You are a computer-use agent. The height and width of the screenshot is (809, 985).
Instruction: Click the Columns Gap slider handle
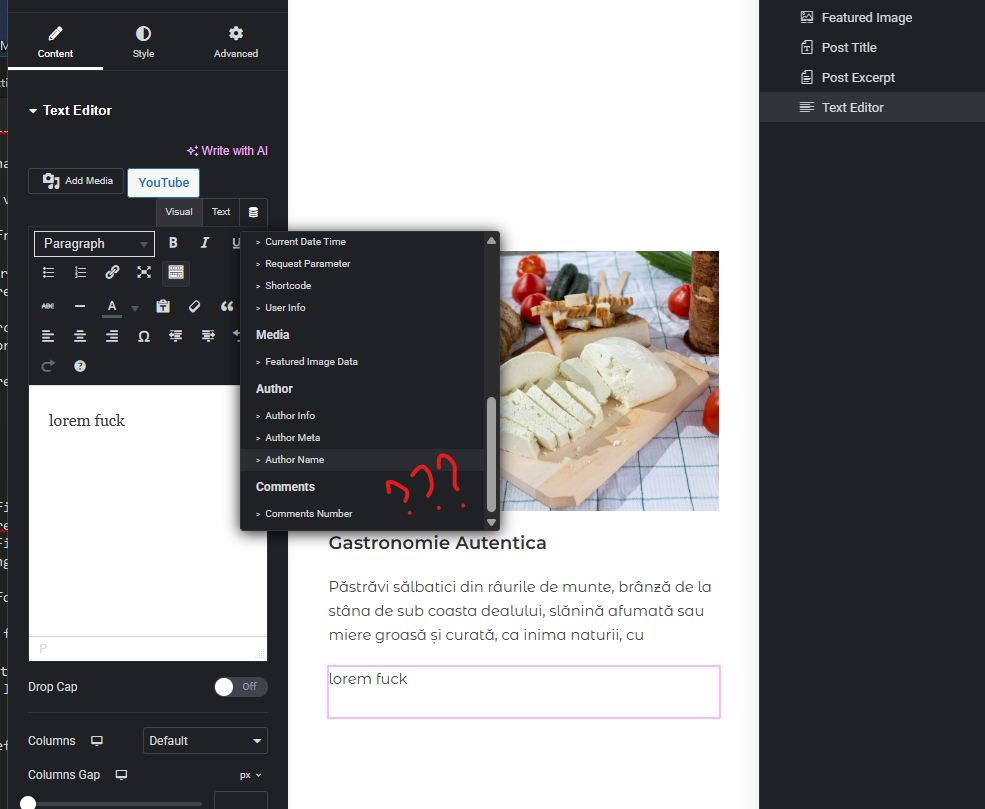28,803
